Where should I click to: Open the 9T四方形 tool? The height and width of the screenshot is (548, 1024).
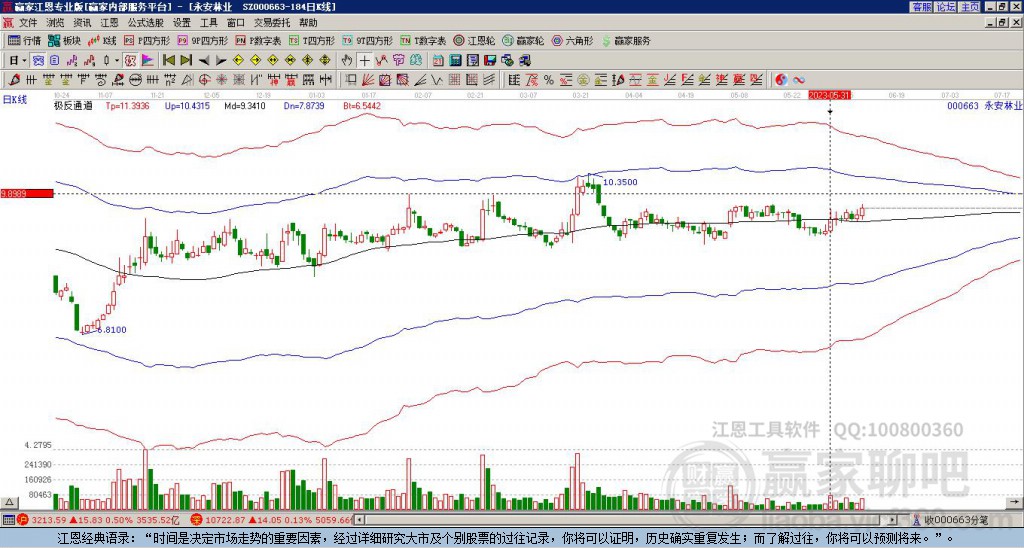pyautogui.click(x=368, y=40)
